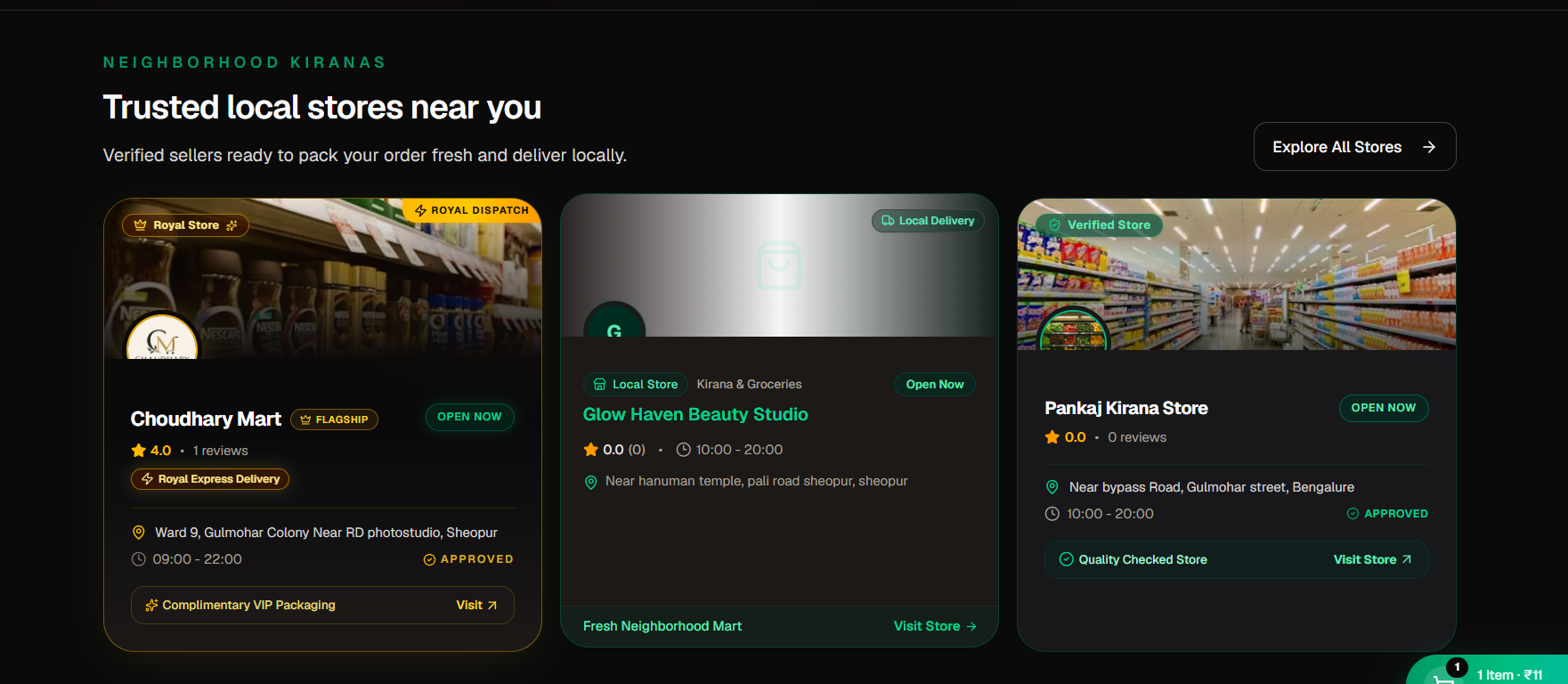Click Choudhary Mart's OPEN NOW status pill
The width and height of the screenshot is (1568, 684).
[469, 417]
